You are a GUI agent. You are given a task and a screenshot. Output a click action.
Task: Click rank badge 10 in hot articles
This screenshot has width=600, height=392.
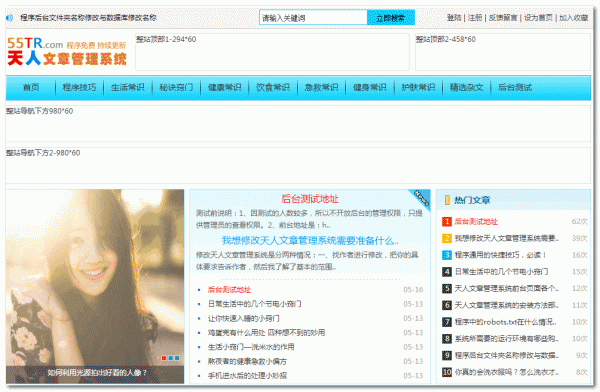447,372
